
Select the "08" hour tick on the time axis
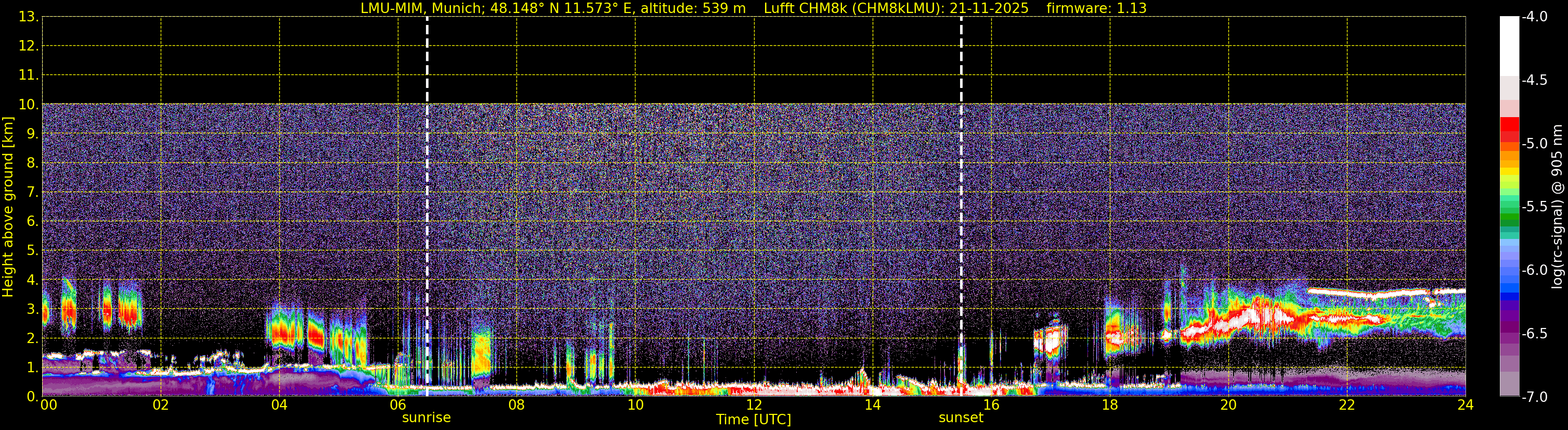(517, 405)
